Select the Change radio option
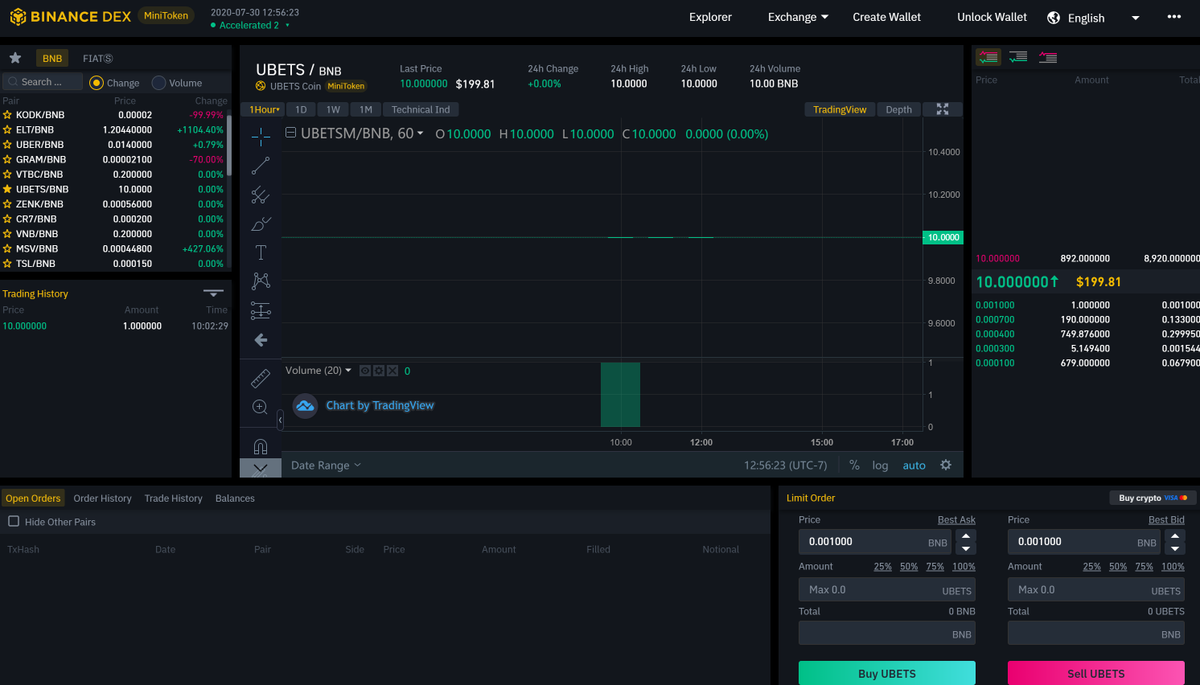Viewport: 1200px width, 685px height. [96, 83]
